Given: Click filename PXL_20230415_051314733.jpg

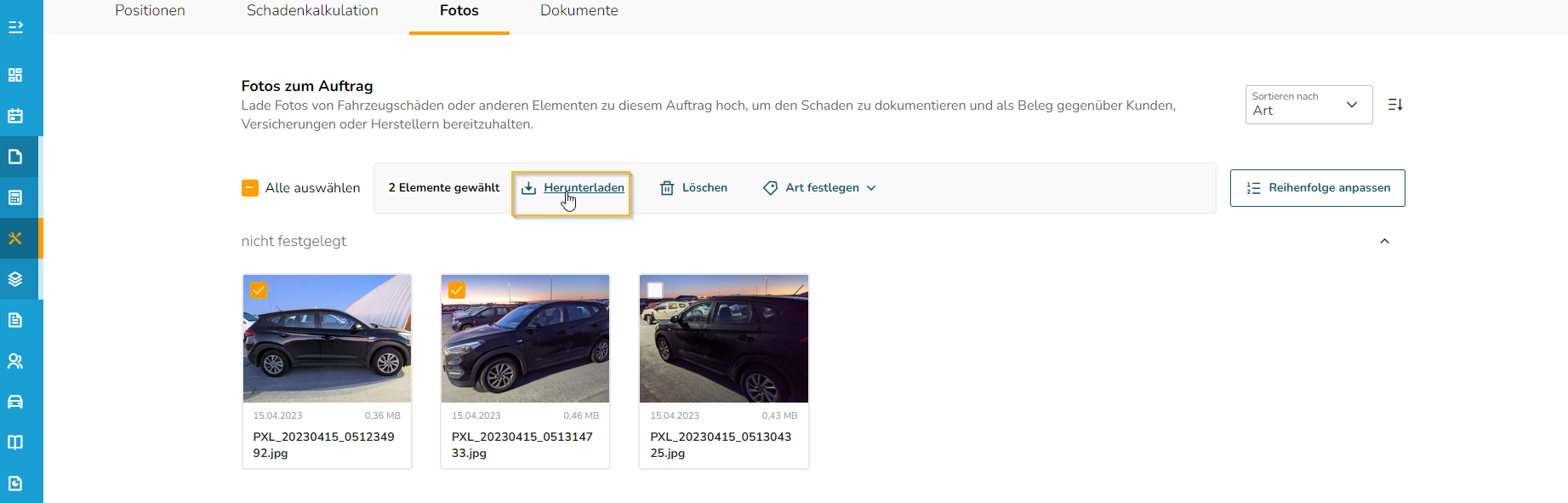Looking at the screenshot, I should click(522, 445).
